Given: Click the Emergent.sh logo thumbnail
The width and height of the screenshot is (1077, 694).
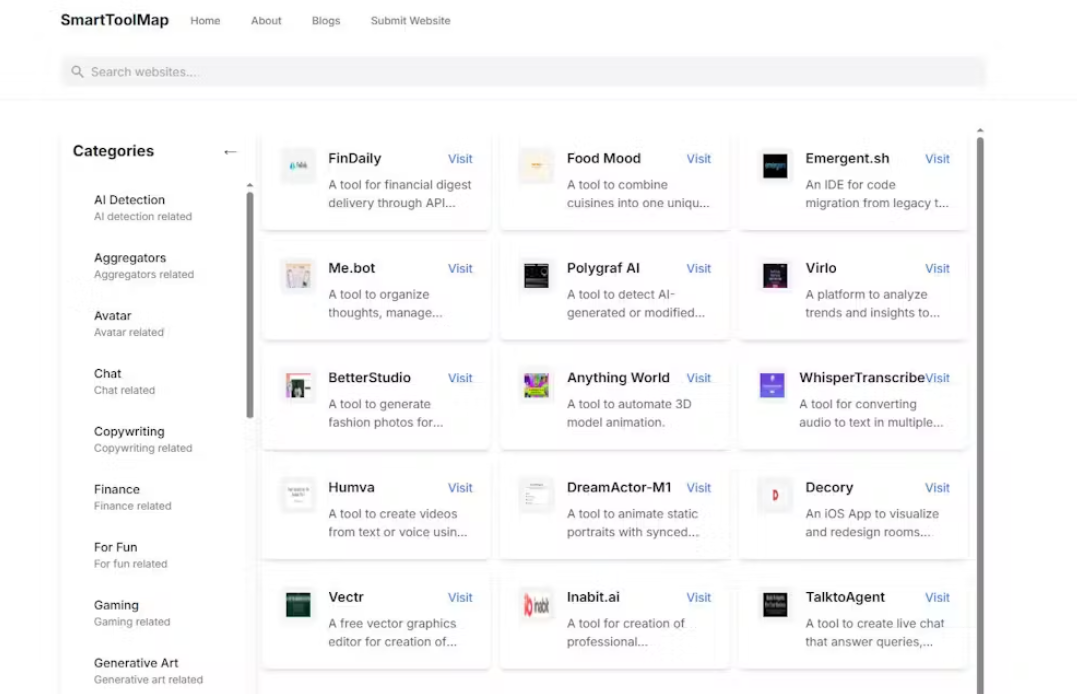Looking at the screenshot, I should coord(775,166).
